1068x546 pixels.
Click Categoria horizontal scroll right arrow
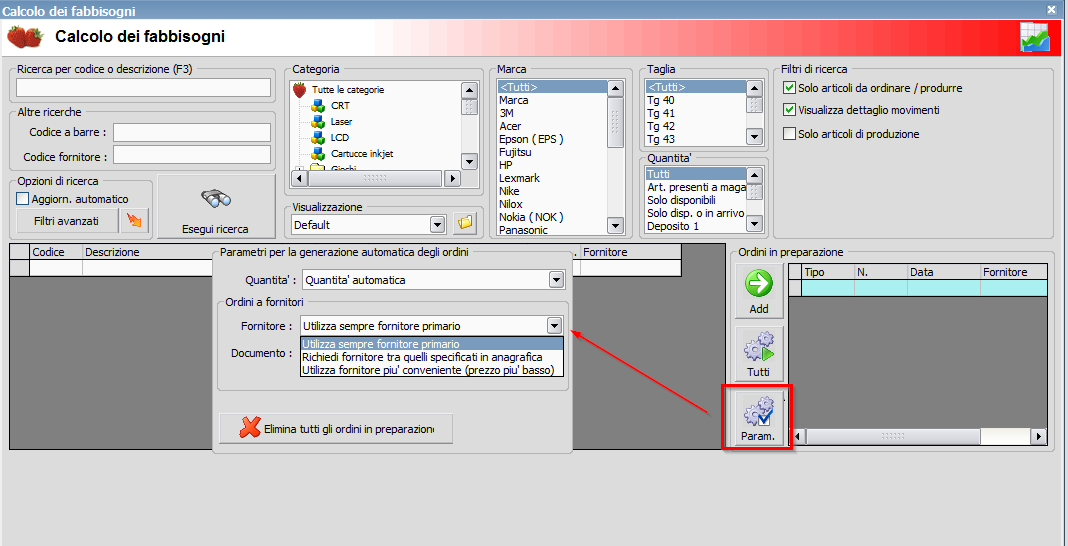[x=452, y=178]
